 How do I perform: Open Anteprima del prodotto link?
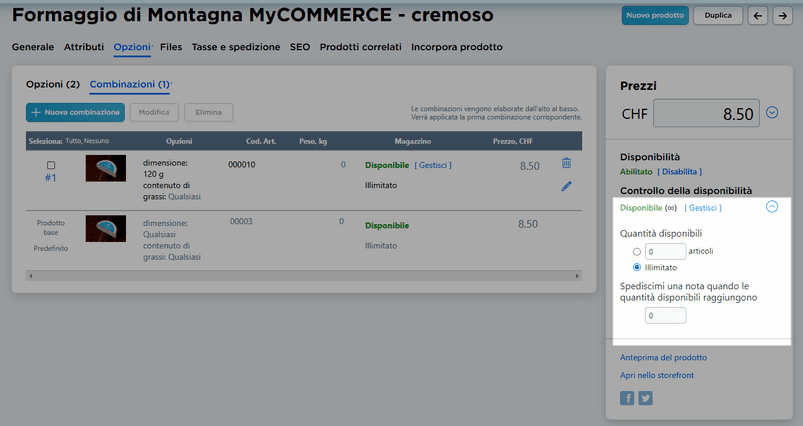[x=663, y=357]
